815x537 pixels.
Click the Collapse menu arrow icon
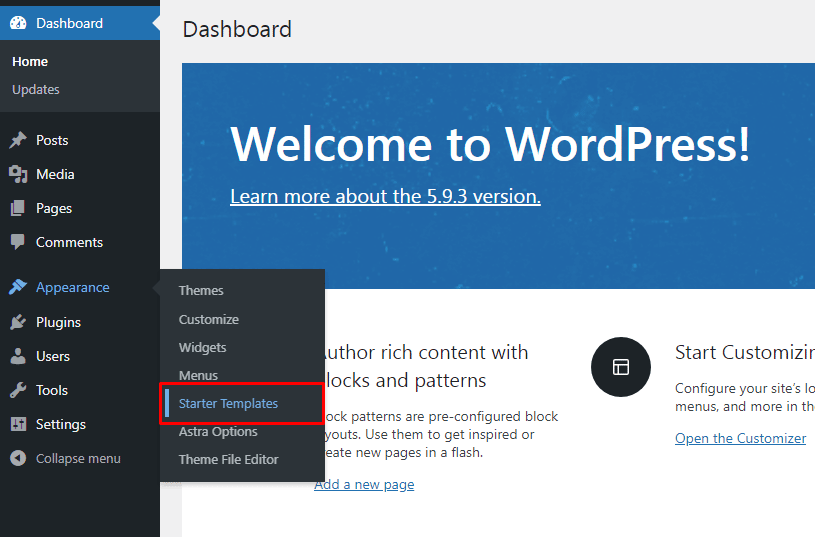(x=18, y=458)
